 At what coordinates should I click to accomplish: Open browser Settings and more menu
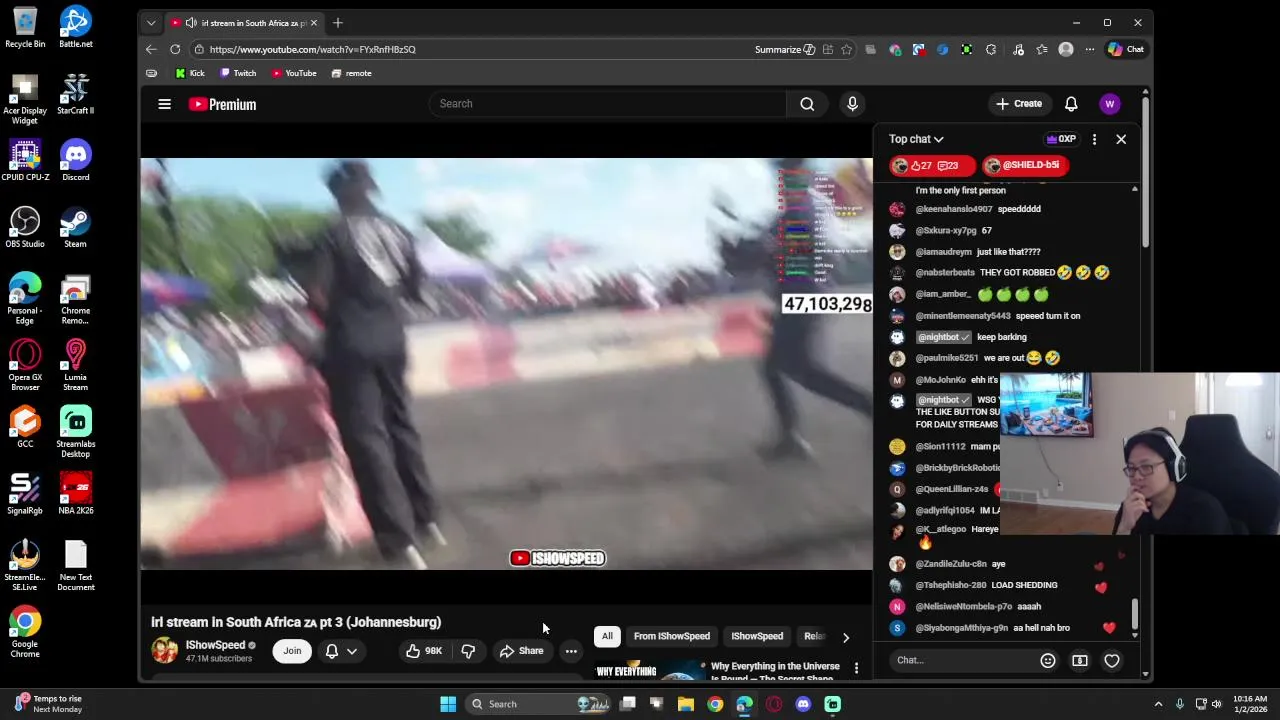[x=1090, y=49]
